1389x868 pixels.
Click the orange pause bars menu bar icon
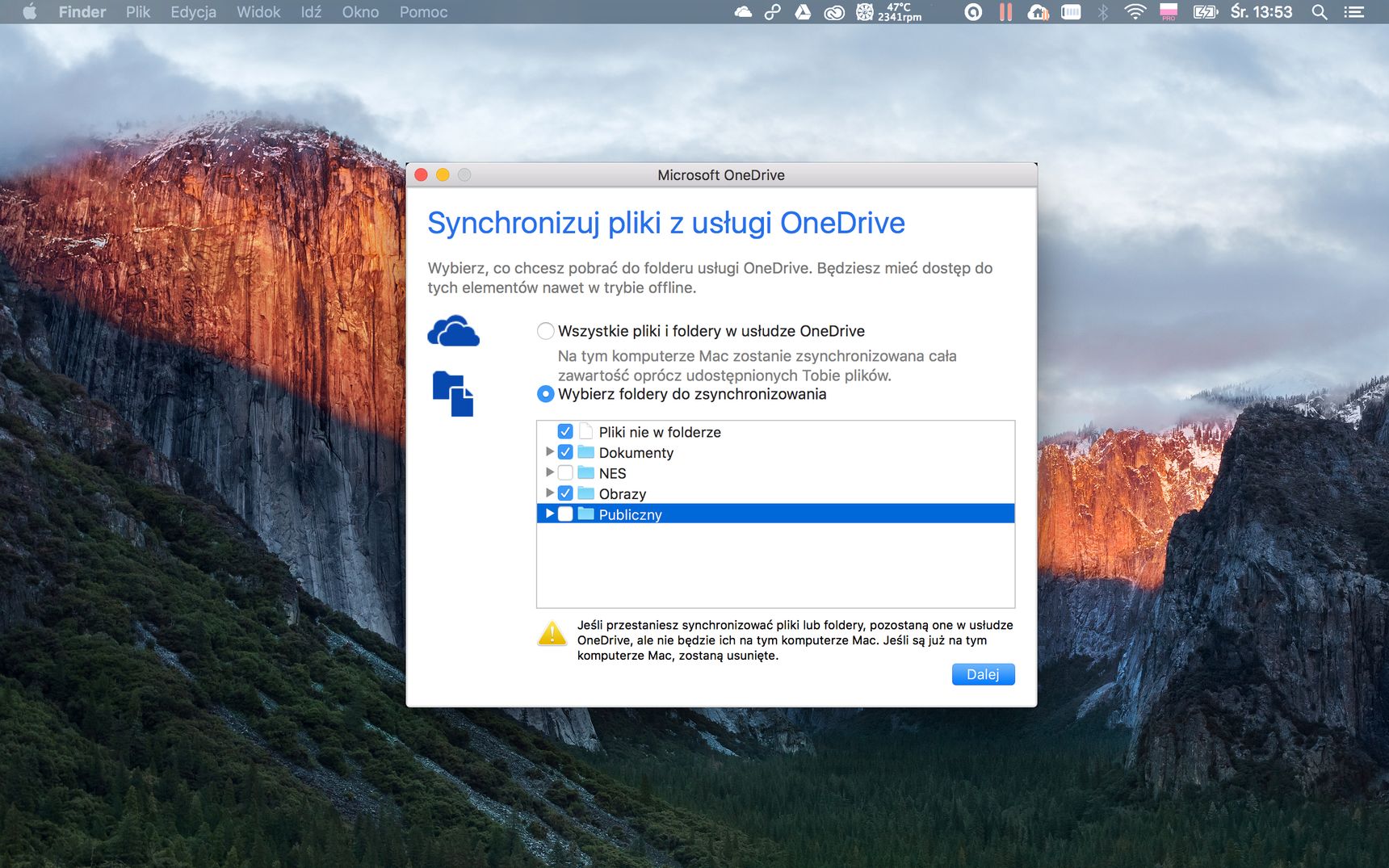tap(1005, 12)
